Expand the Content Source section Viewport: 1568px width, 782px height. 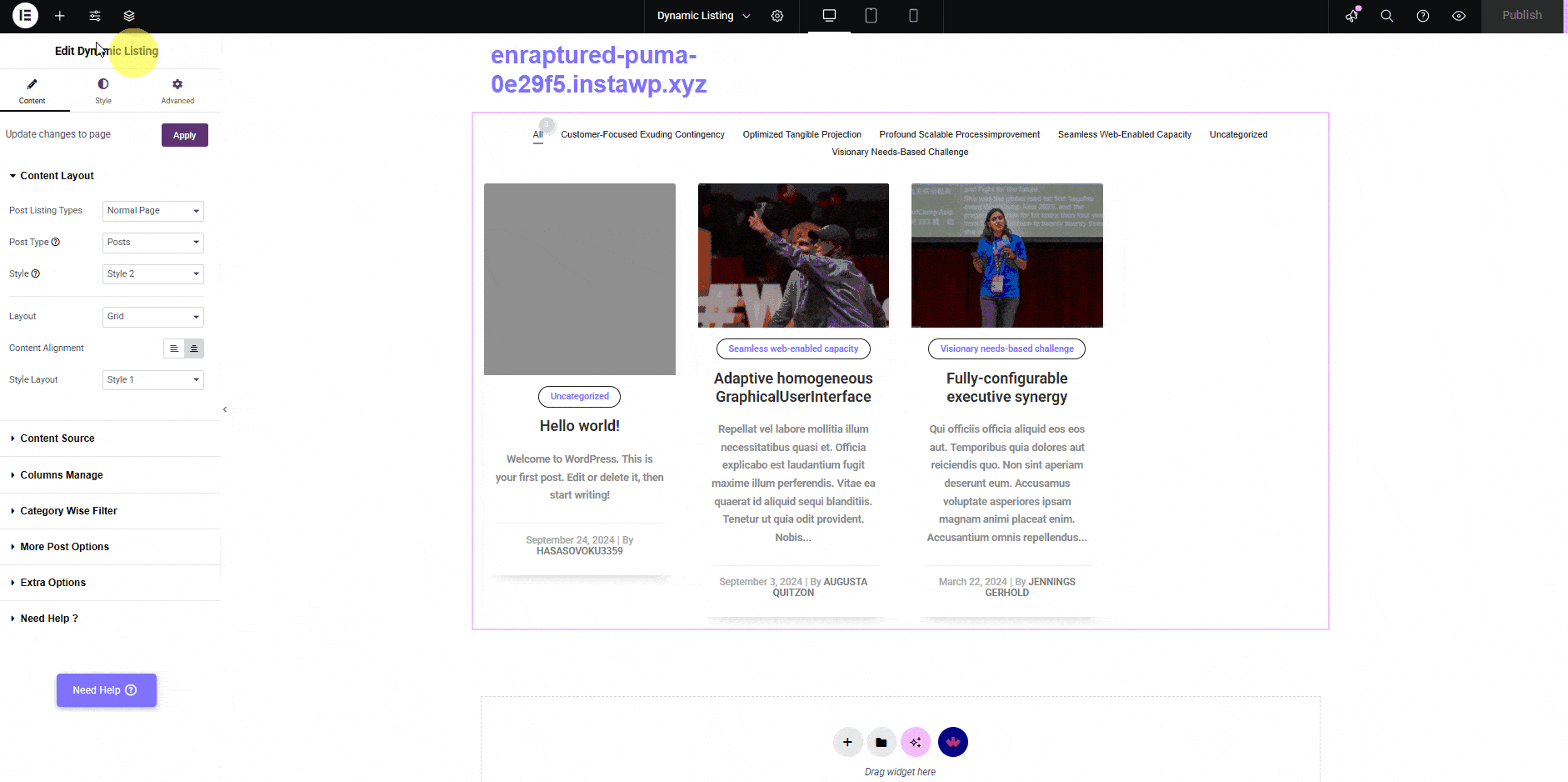[x=57, y=439]
